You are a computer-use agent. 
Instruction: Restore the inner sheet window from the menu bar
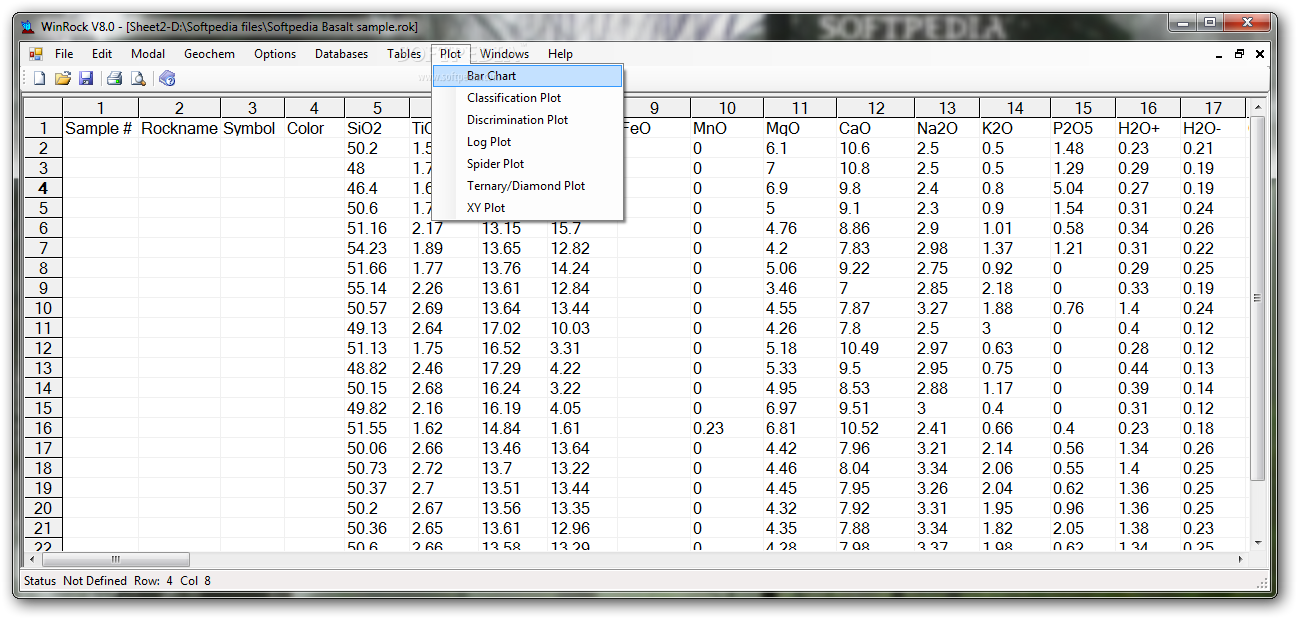tap(1240, 54)
